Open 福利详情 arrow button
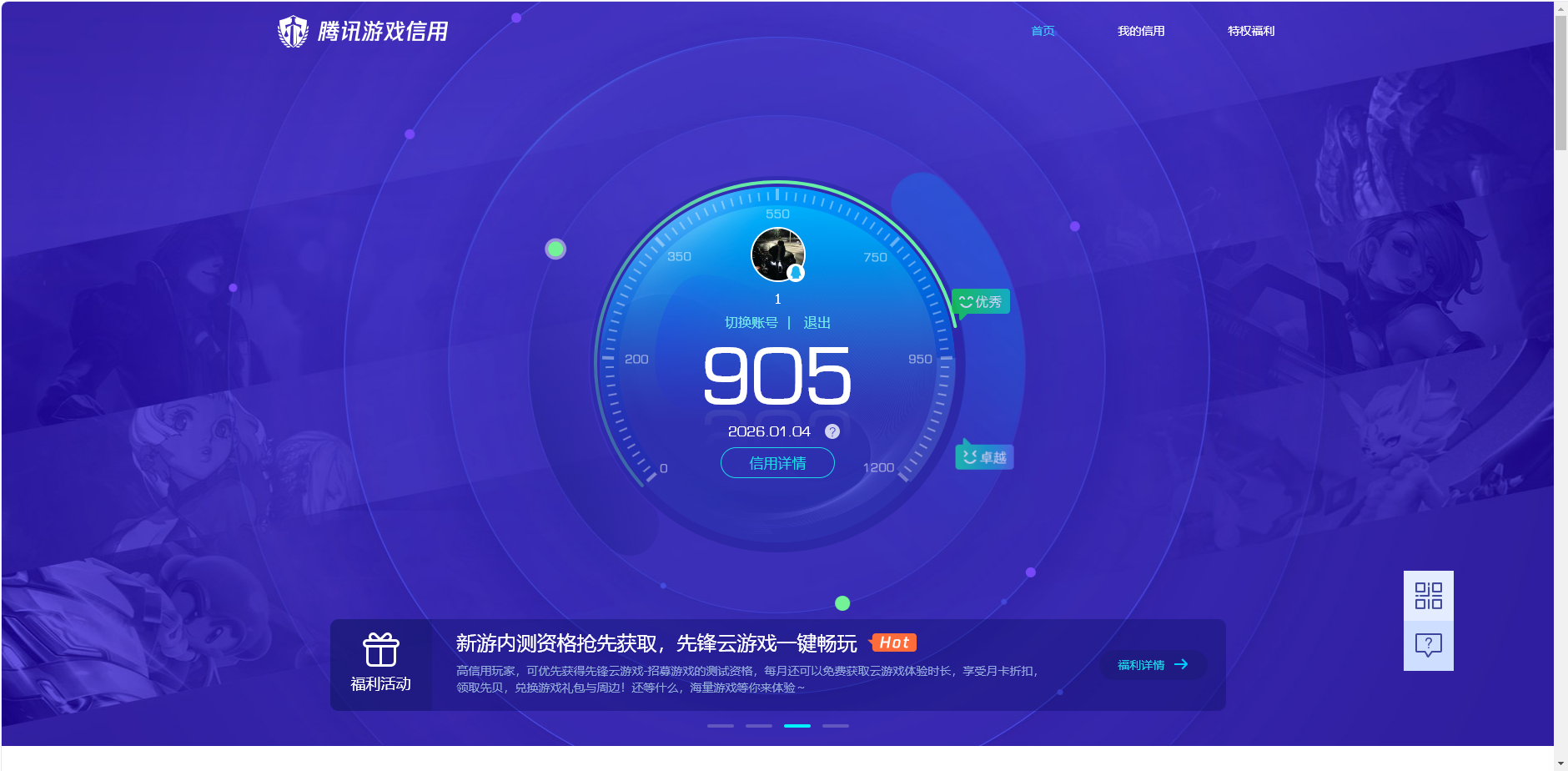This screenshot has height=771, width=1568. coord(1153,665)
